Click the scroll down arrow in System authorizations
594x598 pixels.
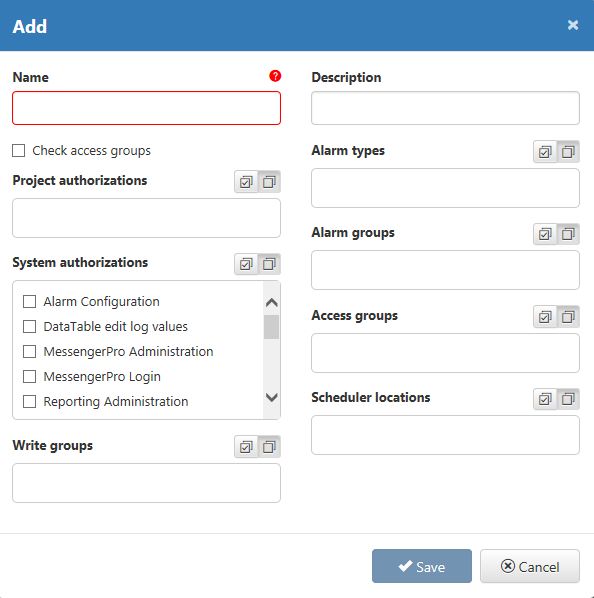(271, 397)
